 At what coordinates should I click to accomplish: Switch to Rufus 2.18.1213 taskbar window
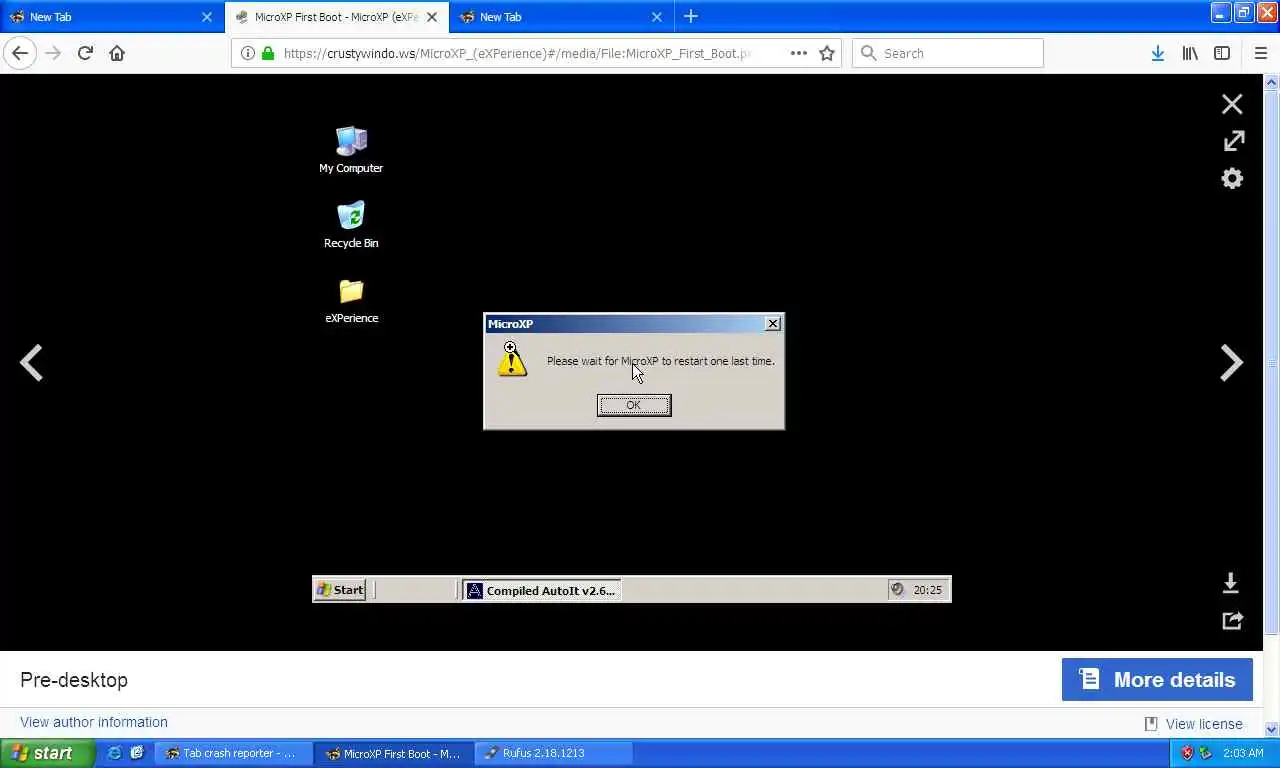[553, 753]
